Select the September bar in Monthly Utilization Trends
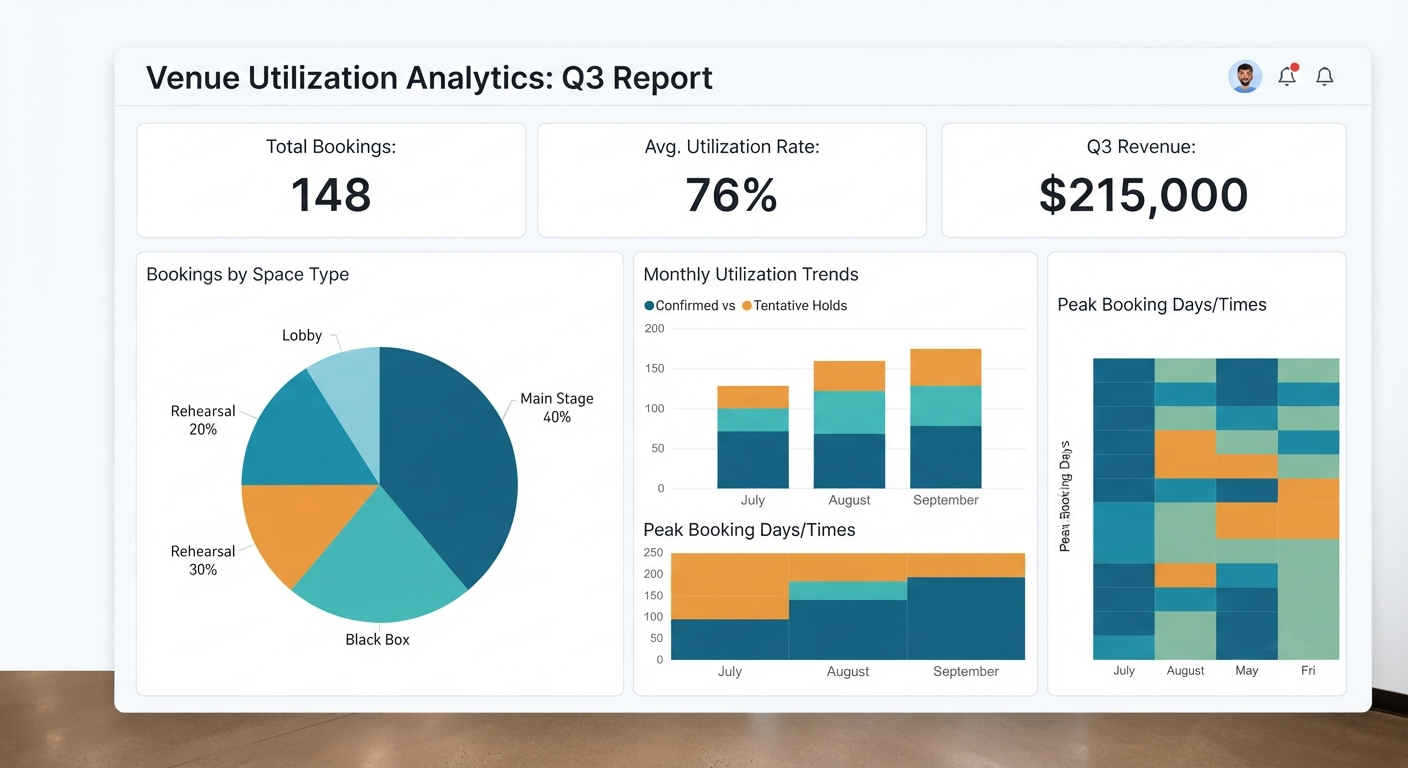The width and height of the screenshot is (1408, 768). (946, 418)
